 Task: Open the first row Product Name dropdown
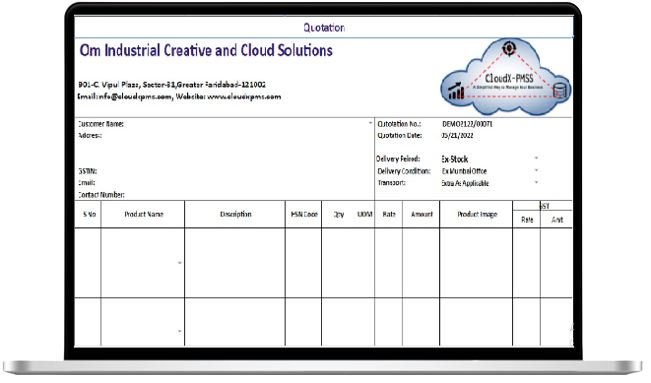[179, 263]
